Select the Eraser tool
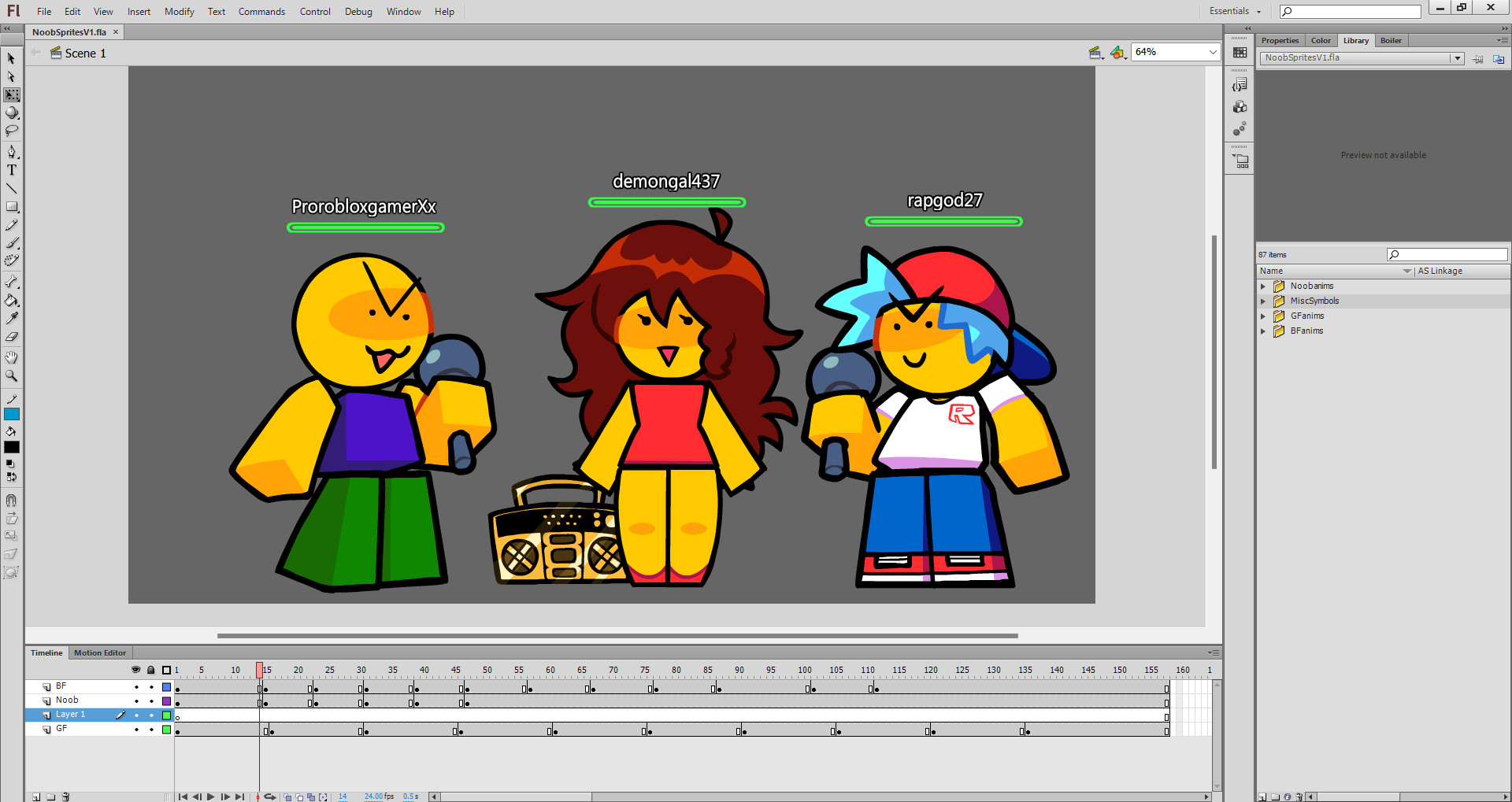The height and width of the screenshot is (802, 1512). 12,337
